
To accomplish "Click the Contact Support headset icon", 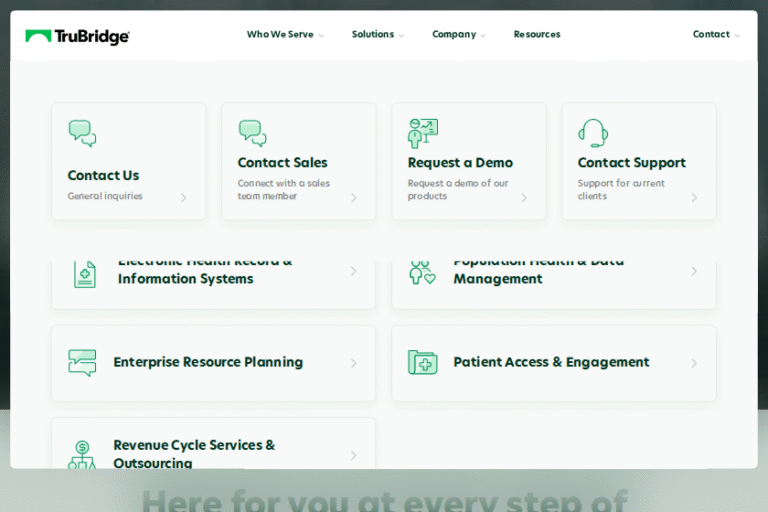I will pos(592,133).
